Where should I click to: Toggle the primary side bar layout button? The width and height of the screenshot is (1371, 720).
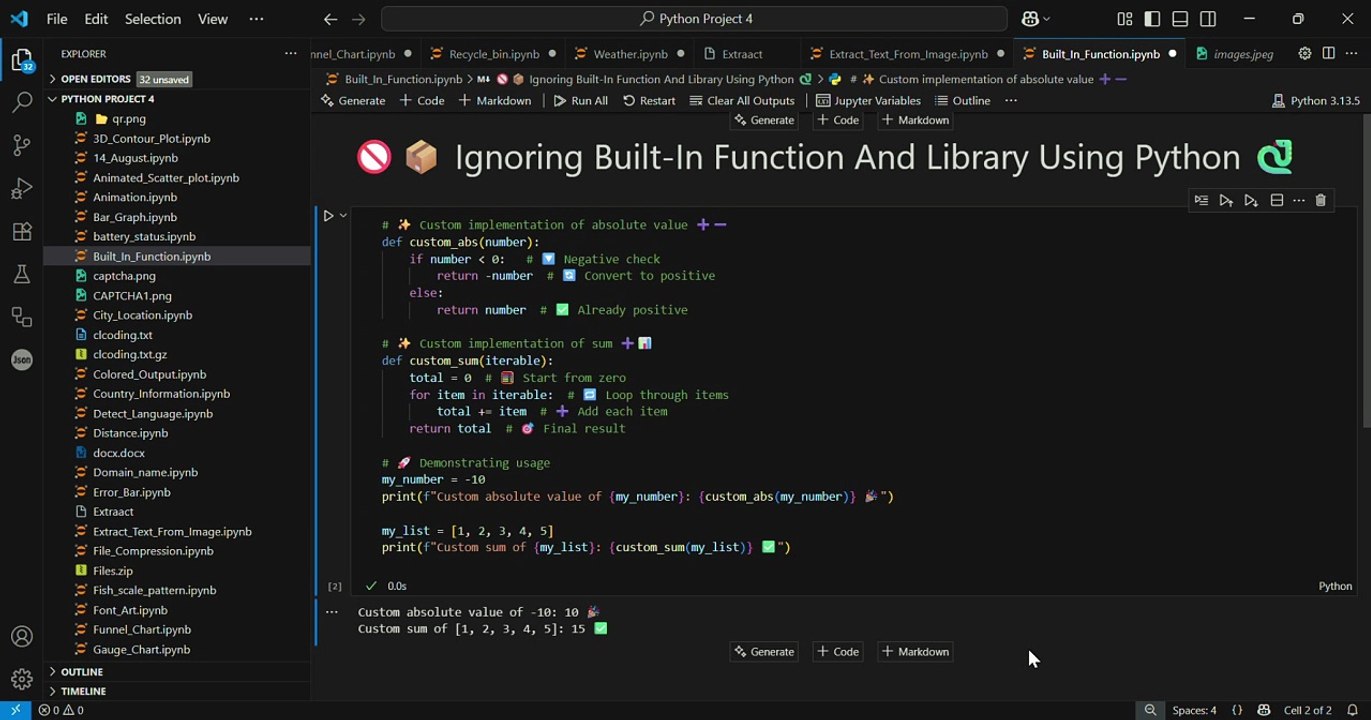tap(1152, 19)
